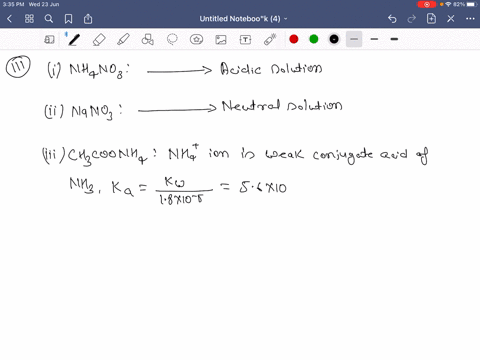Tap the time '3:35 PM' in status bar
Screen dimensions: 480x360
[x=13, y=4]
